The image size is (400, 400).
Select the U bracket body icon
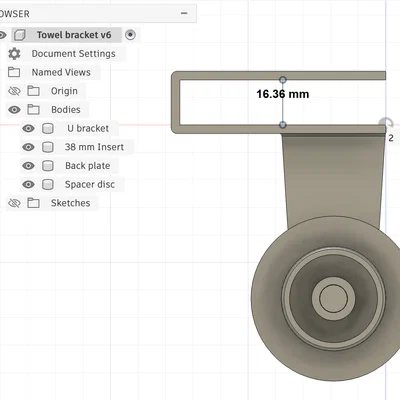[48, 128]
